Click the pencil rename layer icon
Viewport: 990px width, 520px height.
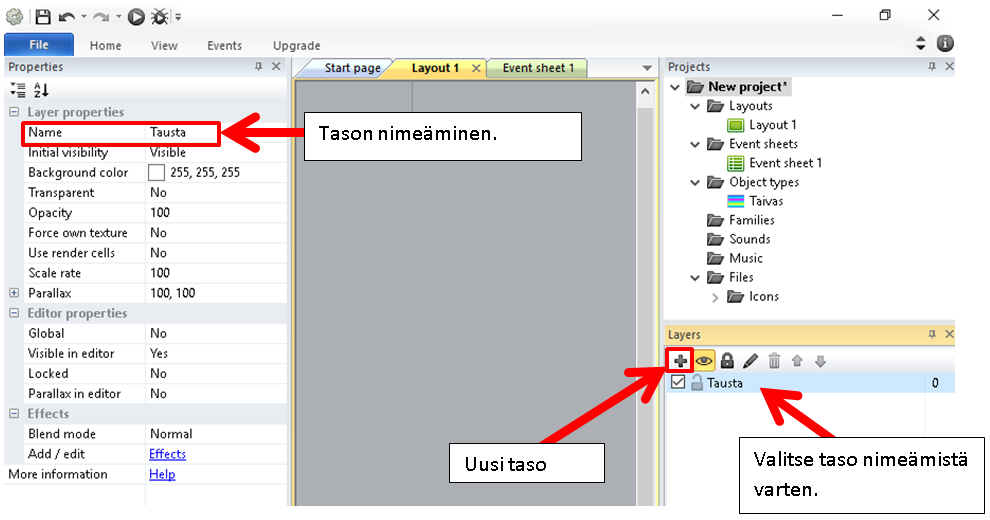(750, 361)
